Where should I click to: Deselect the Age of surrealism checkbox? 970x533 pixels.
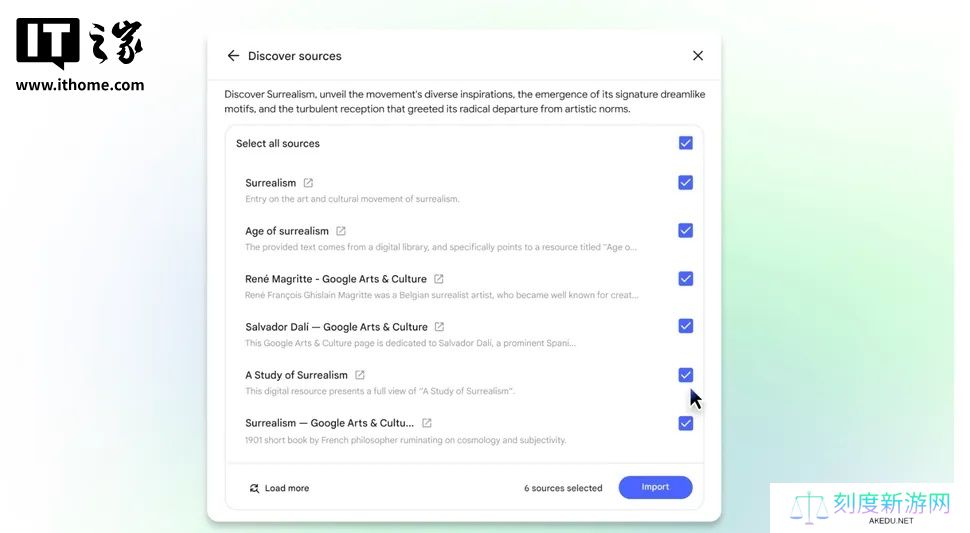pos(685,231)
